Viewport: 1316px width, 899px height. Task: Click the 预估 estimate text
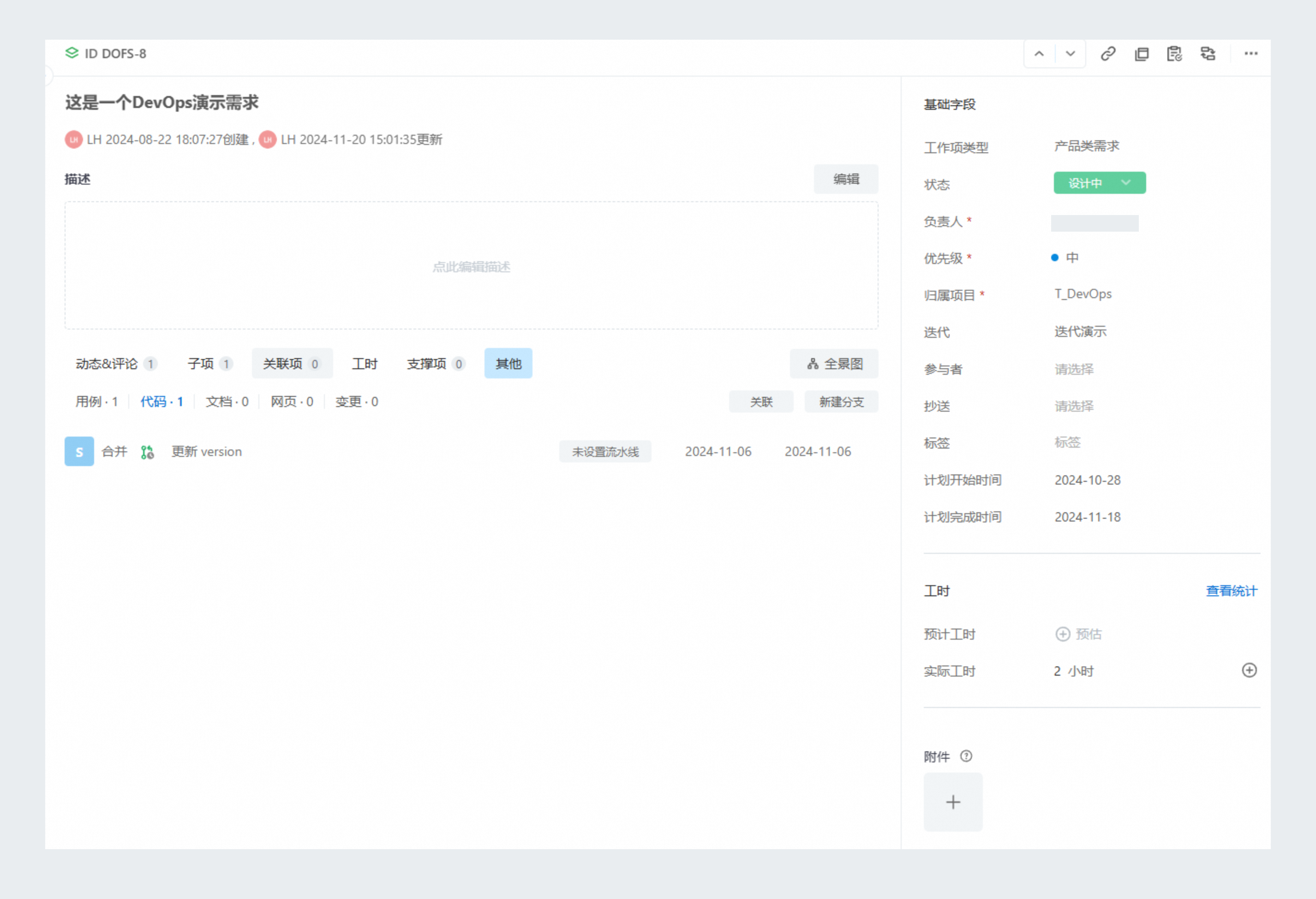1089,634
